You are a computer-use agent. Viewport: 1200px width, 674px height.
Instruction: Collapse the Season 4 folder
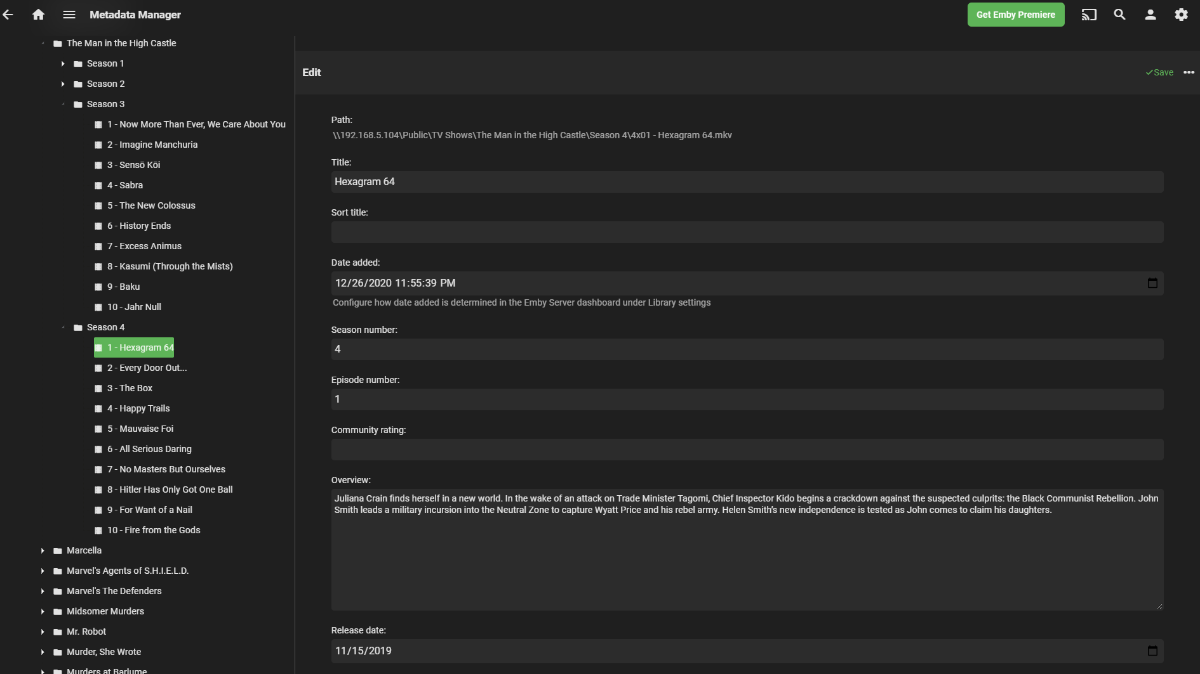tap(63, 328)
